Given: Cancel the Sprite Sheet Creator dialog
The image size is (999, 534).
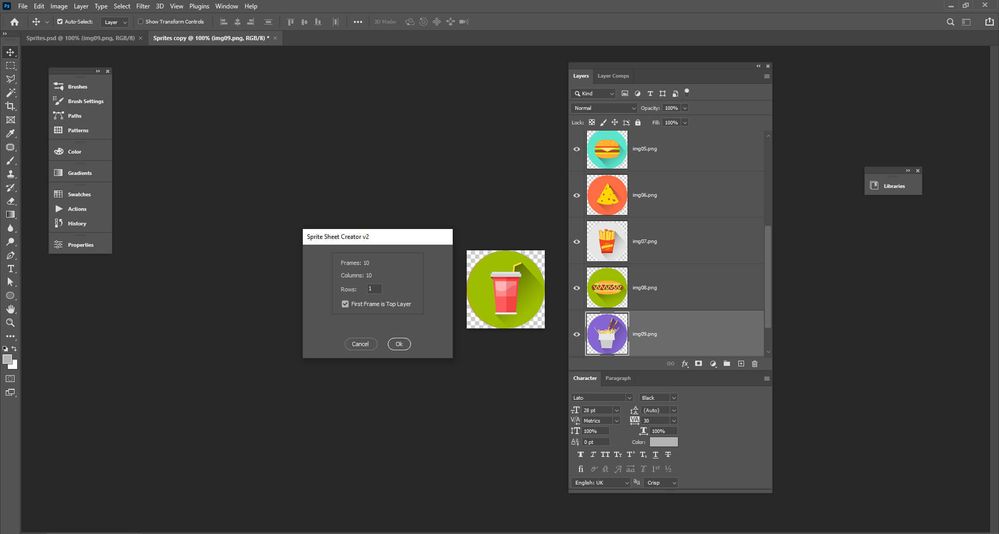Looking at the screenshot, I should 360,344.
